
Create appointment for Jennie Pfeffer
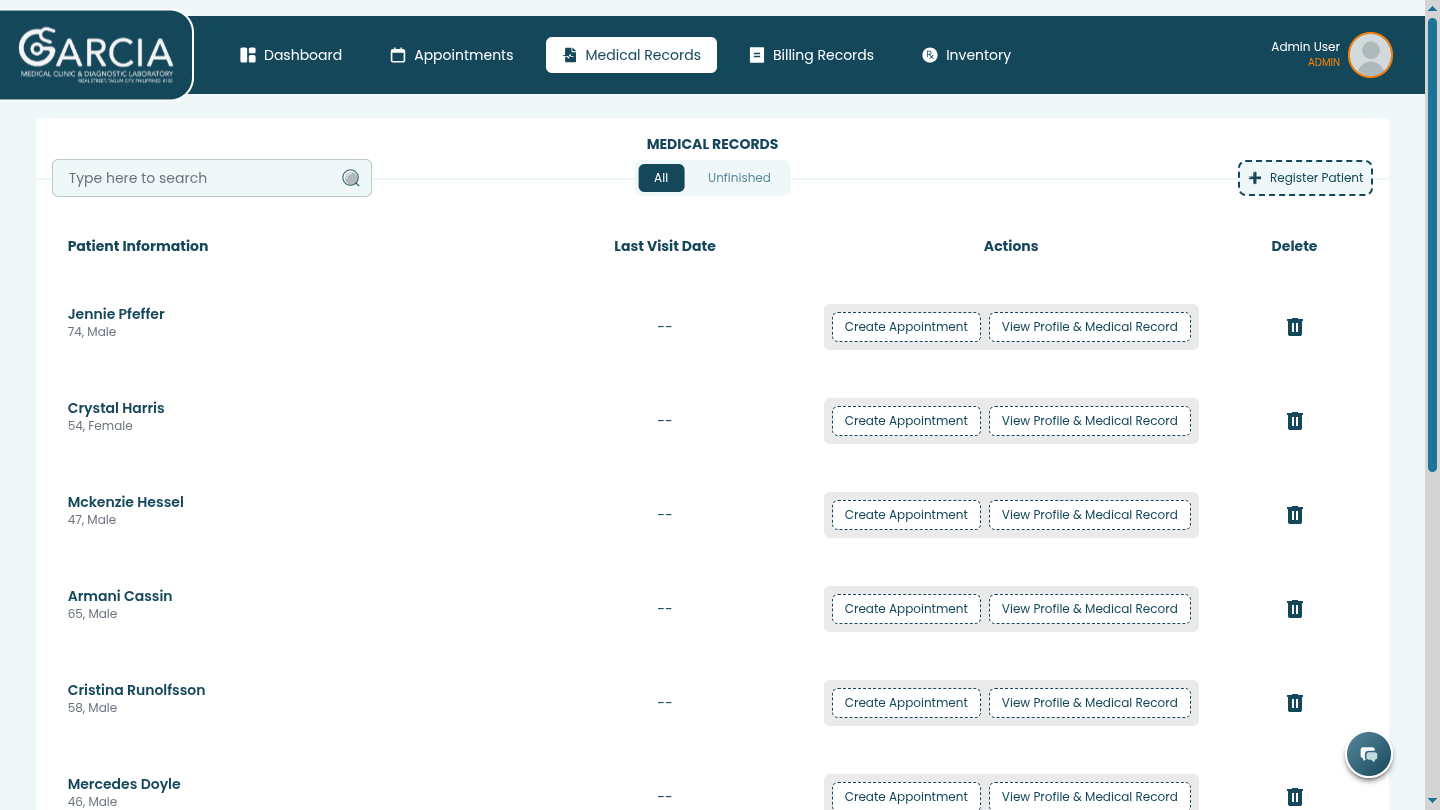click(906, 327)
